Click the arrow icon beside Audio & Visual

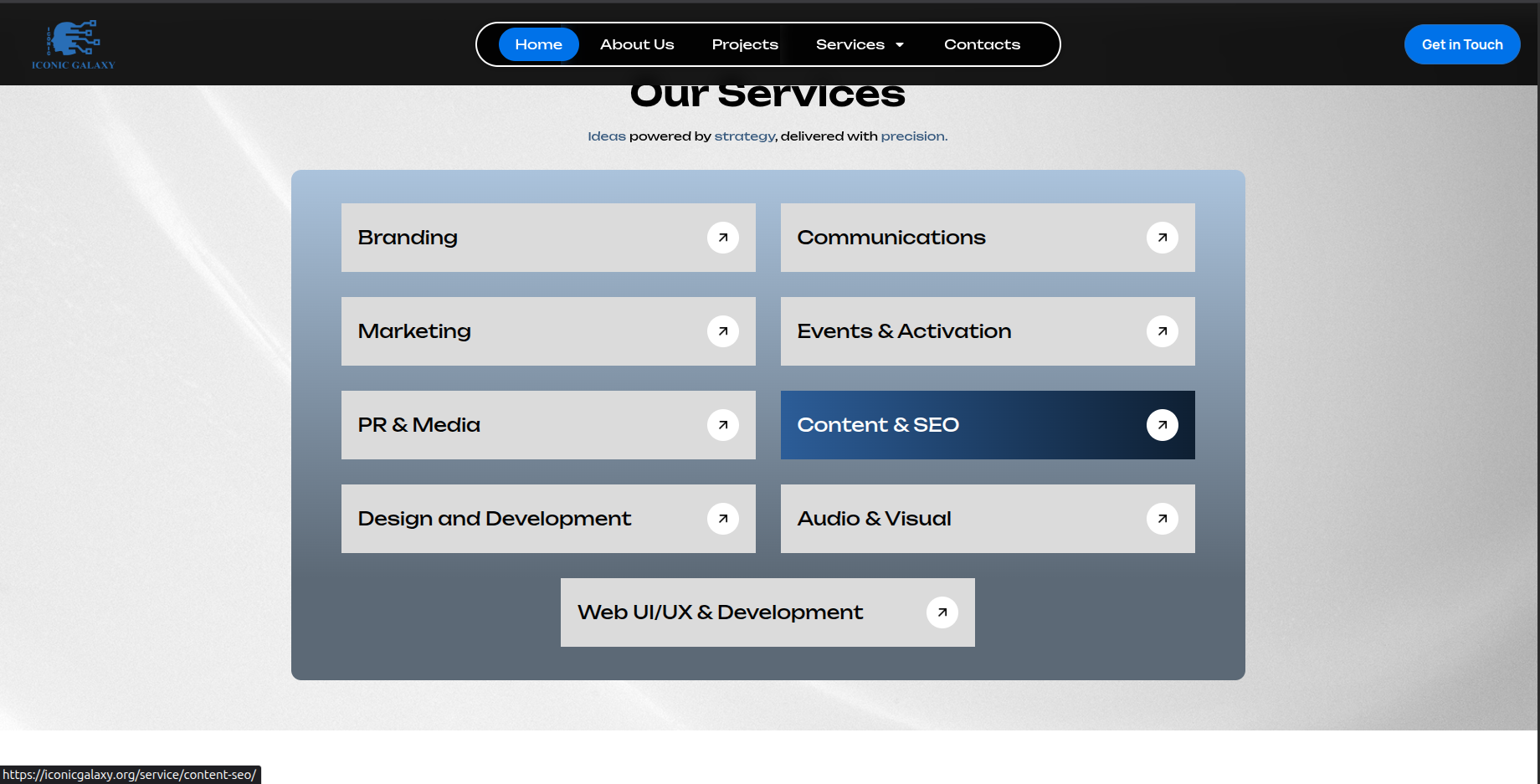[x=1162, y=519]
